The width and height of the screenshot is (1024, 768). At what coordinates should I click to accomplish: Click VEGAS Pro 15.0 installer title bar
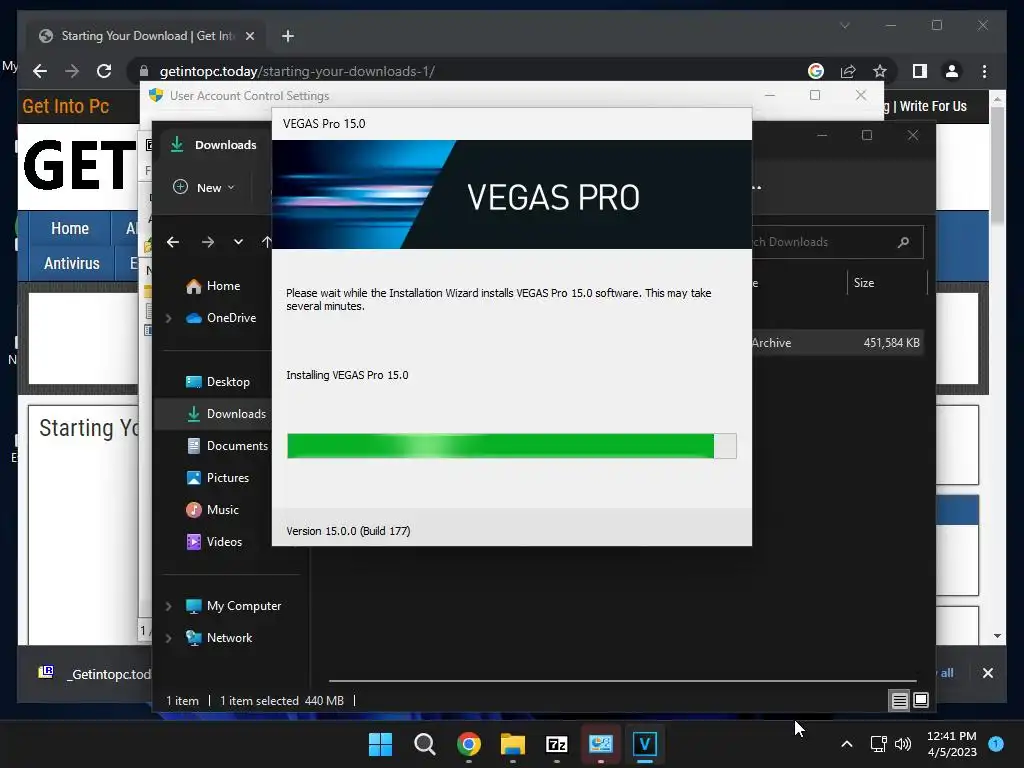511,124
